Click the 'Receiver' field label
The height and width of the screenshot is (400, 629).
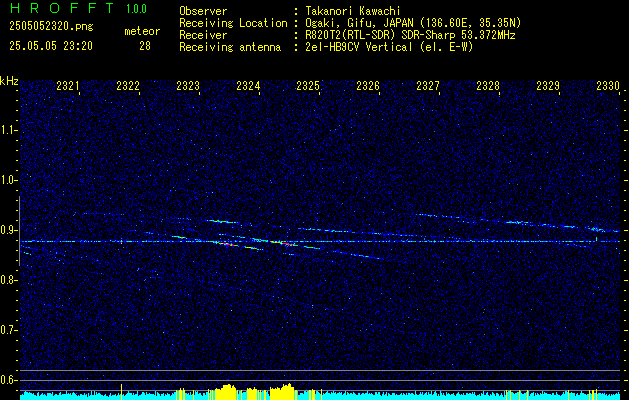click(203, 35)
